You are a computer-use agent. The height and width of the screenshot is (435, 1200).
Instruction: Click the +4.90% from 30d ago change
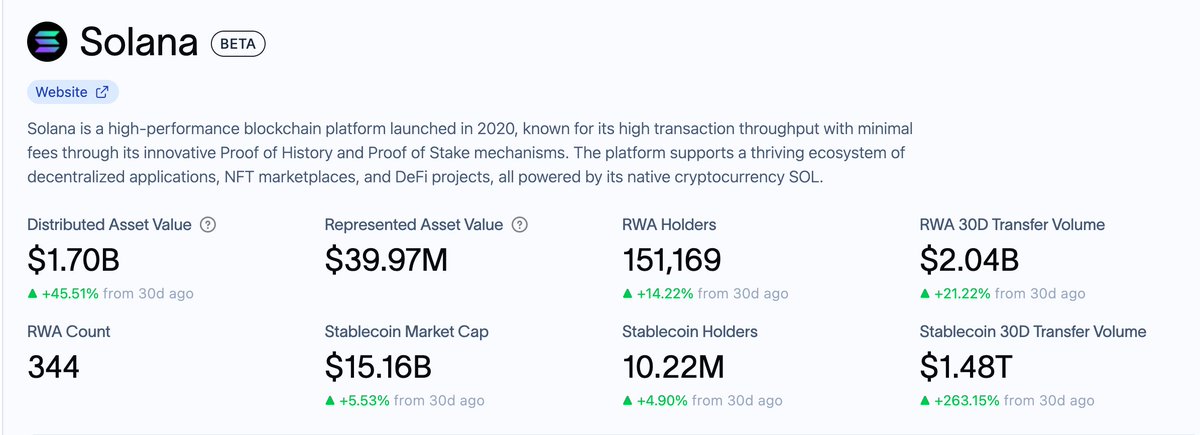click(x=701, y=400)
